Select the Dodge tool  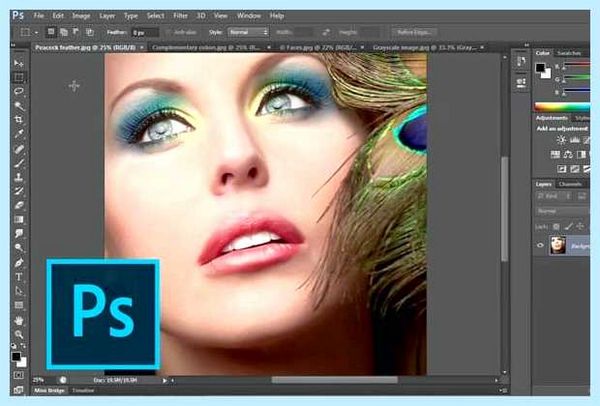[18, 248]
